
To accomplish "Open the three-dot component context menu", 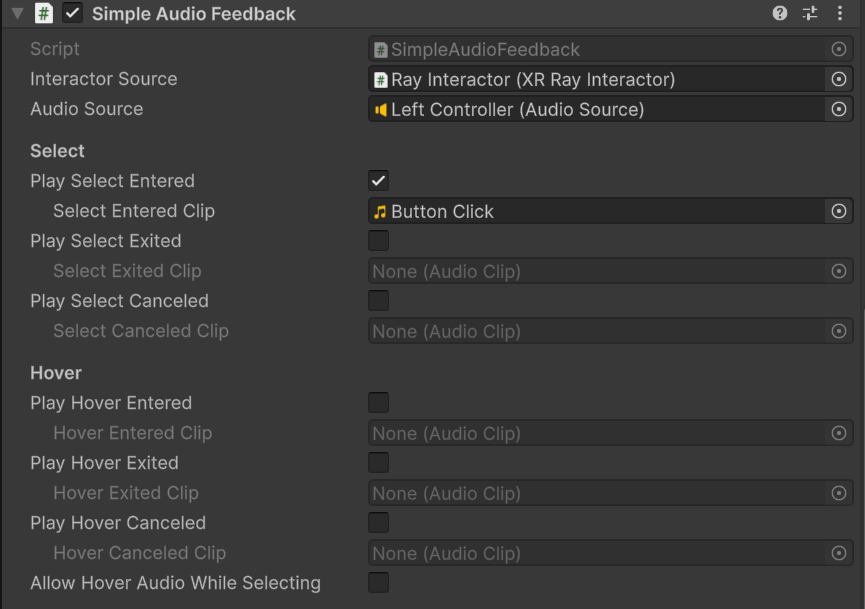I will pyautogui.click(x=840, y=14).
